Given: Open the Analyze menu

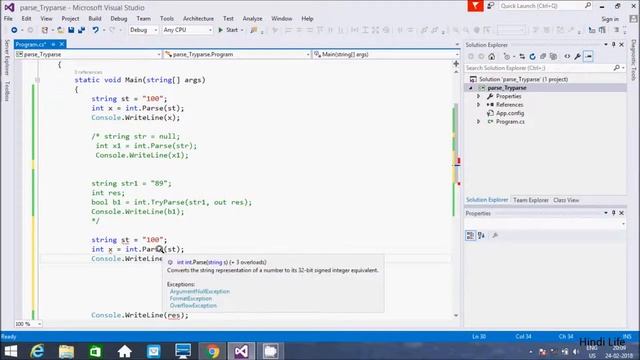Looking at the screenshot, I should tap(252, 18).
